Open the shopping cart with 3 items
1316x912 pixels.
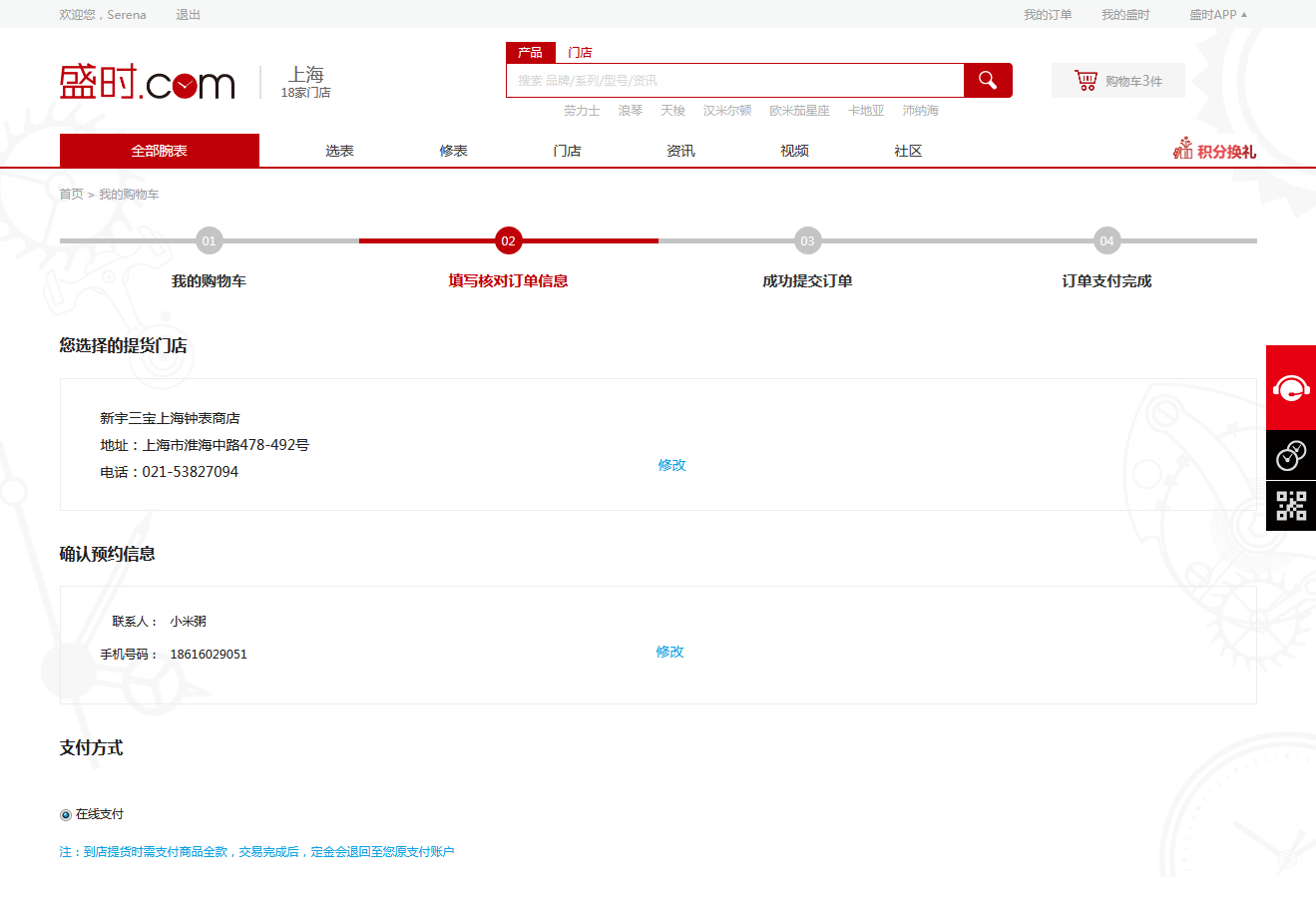tap(1118, 81)
